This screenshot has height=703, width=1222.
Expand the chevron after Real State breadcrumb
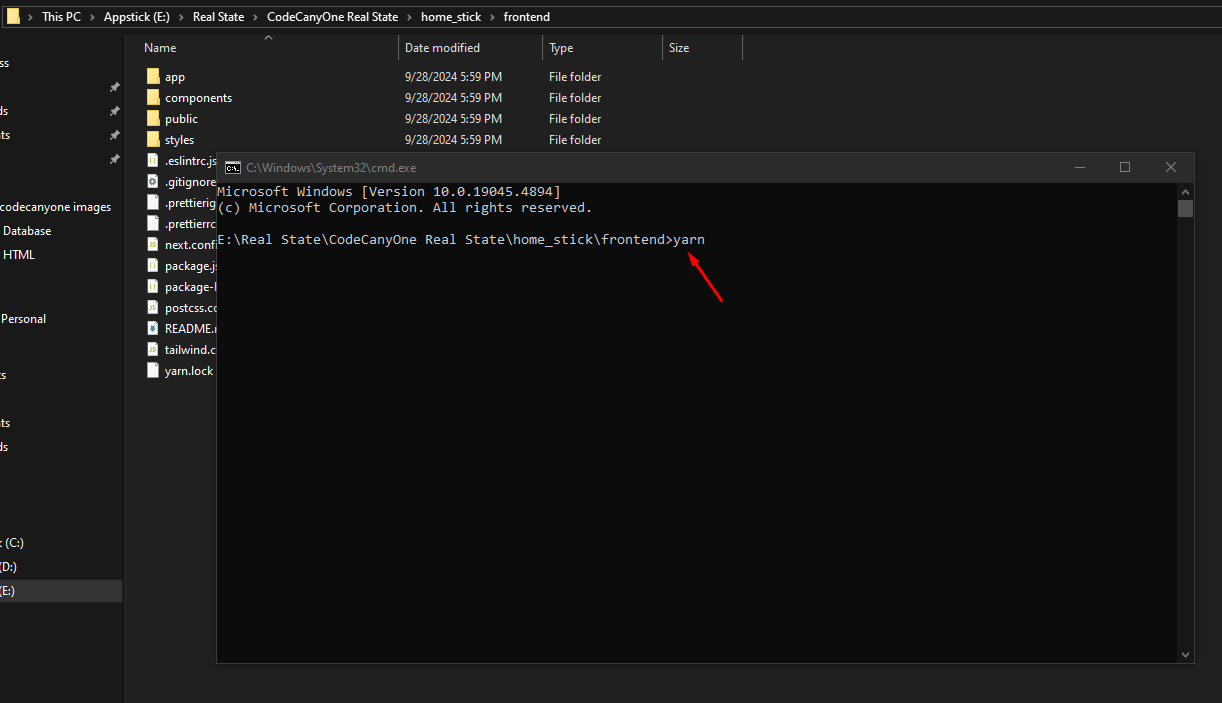256,17
